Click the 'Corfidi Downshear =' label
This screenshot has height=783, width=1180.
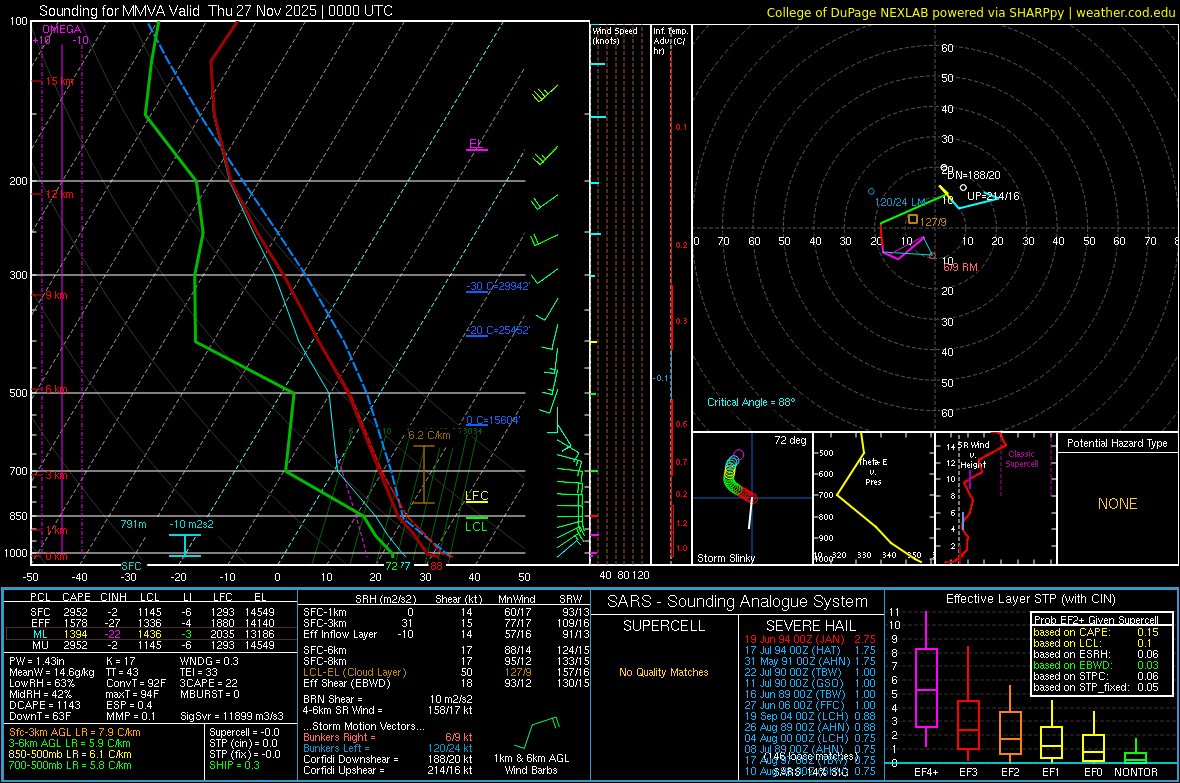351,759
